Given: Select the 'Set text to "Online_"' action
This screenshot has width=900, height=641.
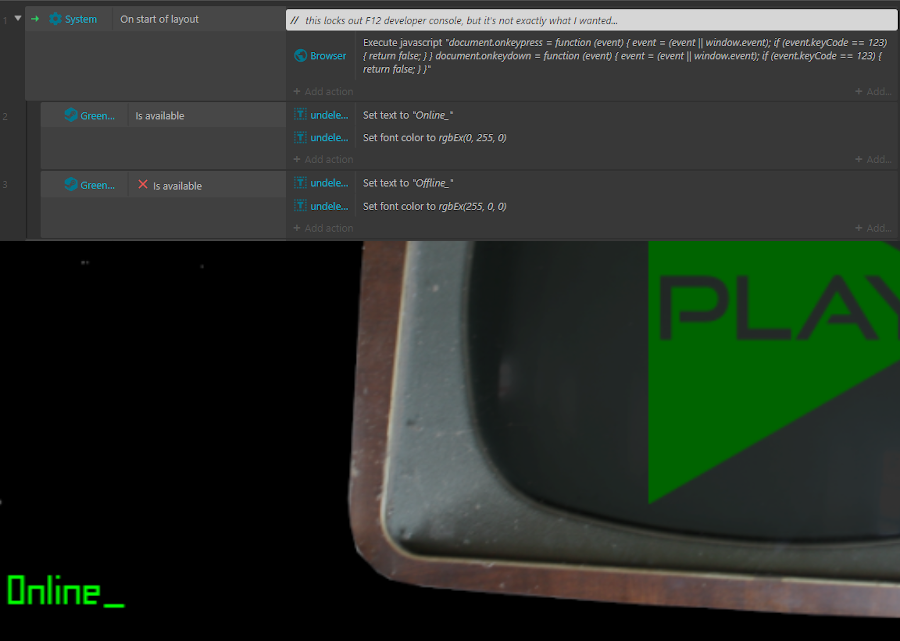Looking at the screenshot, I should [408, 115].
